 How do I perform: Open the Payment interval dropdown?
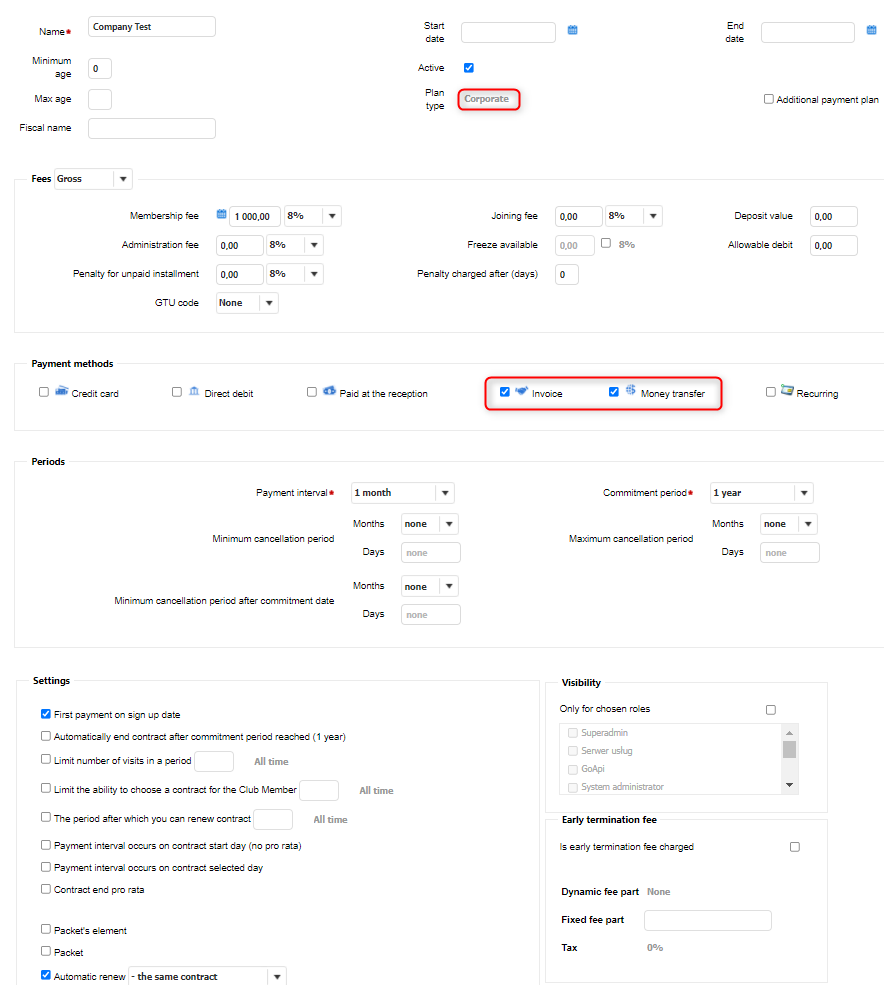click(x=445, y=493)
